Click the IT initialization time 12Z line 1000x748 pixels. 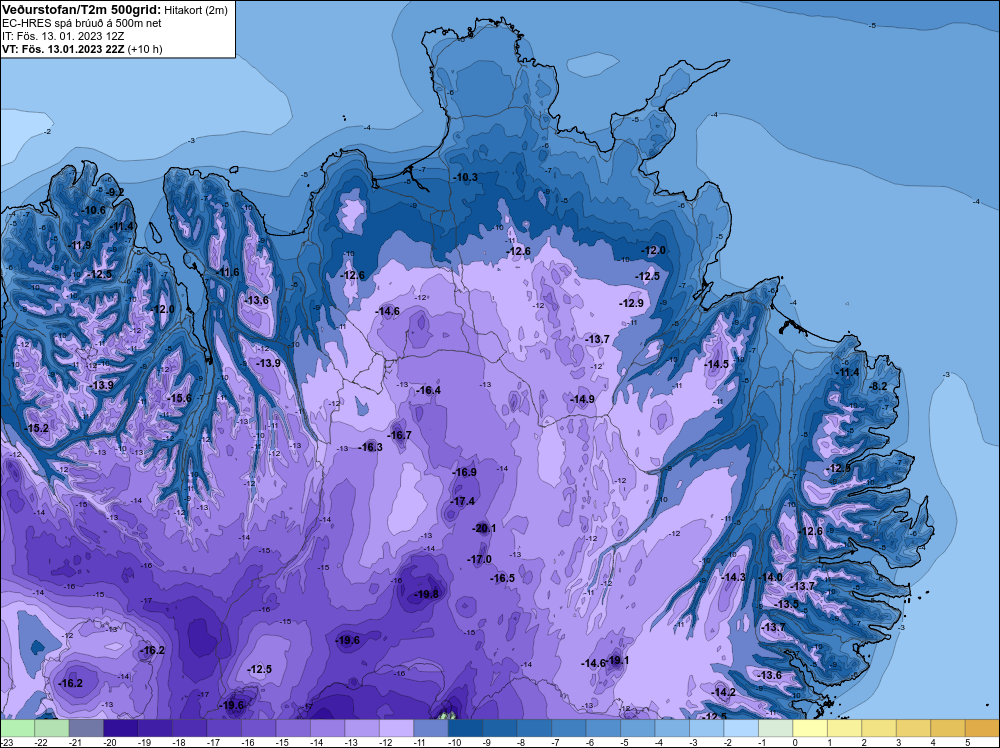[x=63, y=36]
